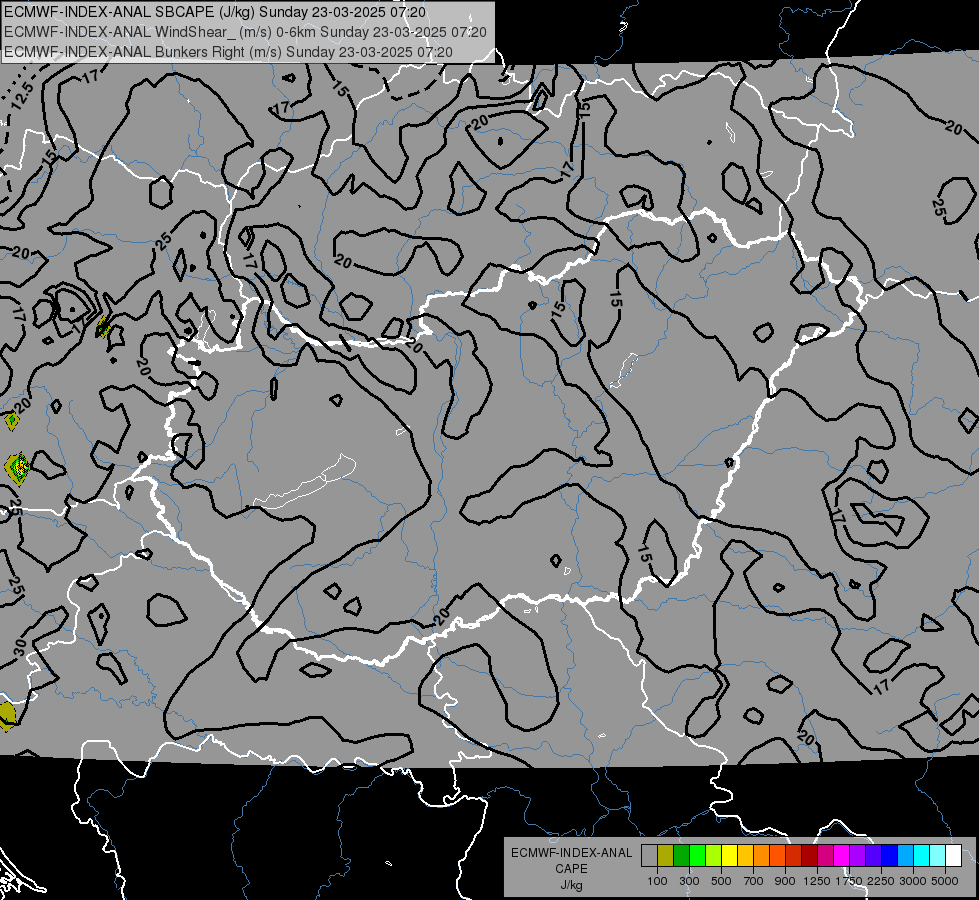Select the pale cyan swatch before 5000
This screenshot has height=900, width=979.
(x=938, y=856)
